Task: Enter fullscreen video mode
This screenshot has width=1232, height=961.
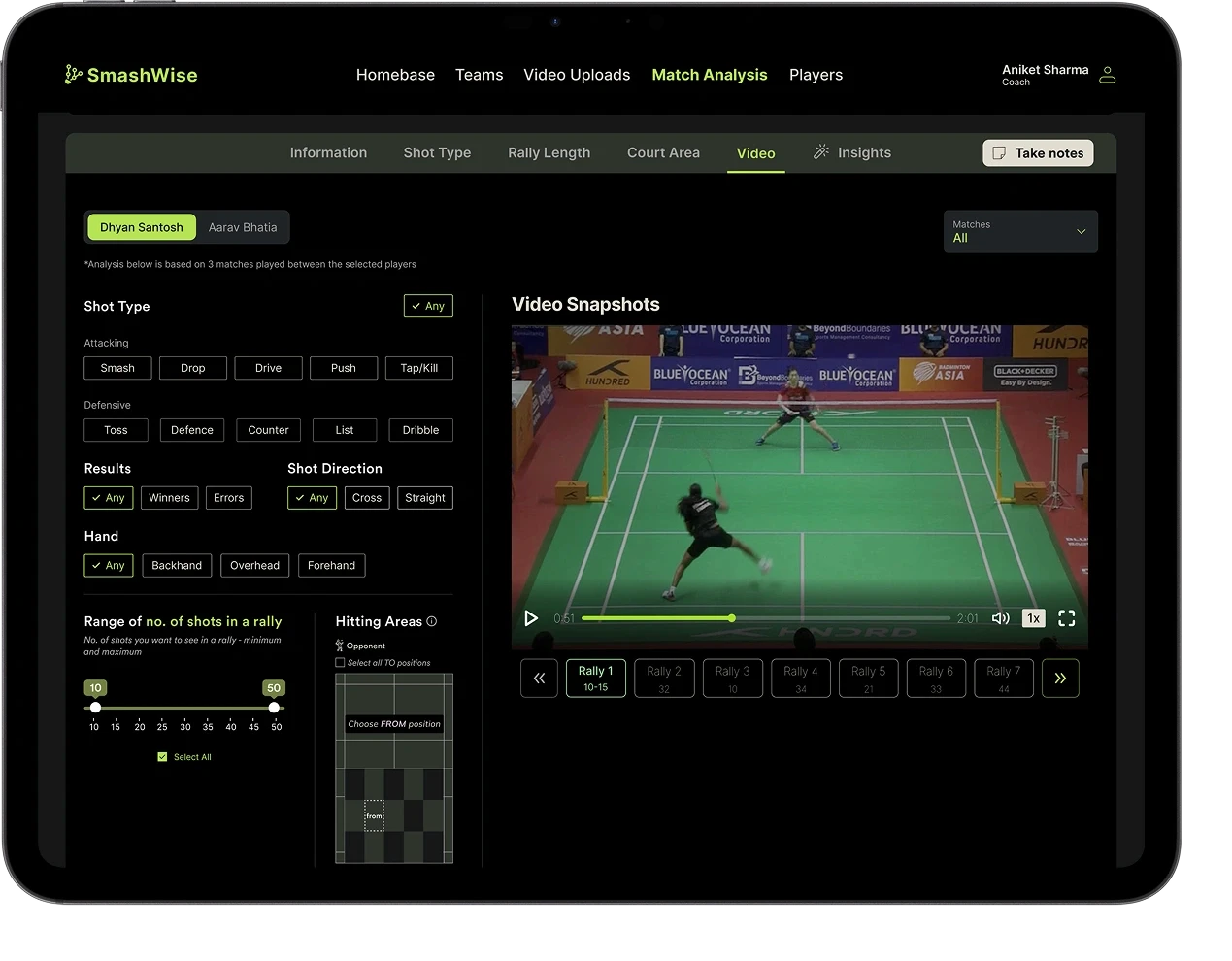Action: click(1066, 618)
